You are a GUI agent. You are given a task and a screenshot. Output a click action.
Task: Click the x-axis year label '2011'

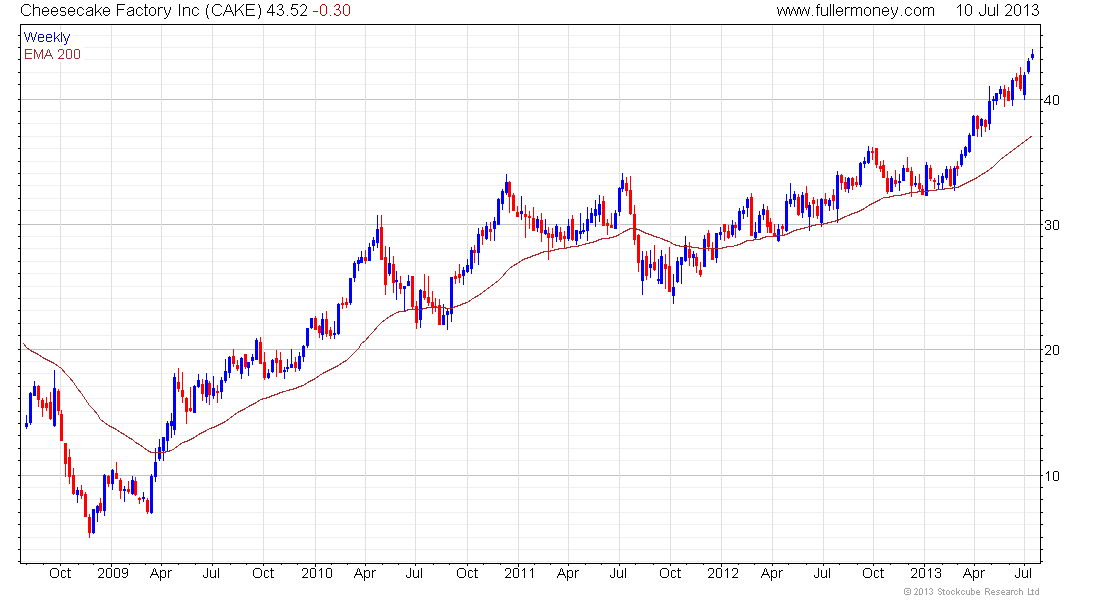519,573
